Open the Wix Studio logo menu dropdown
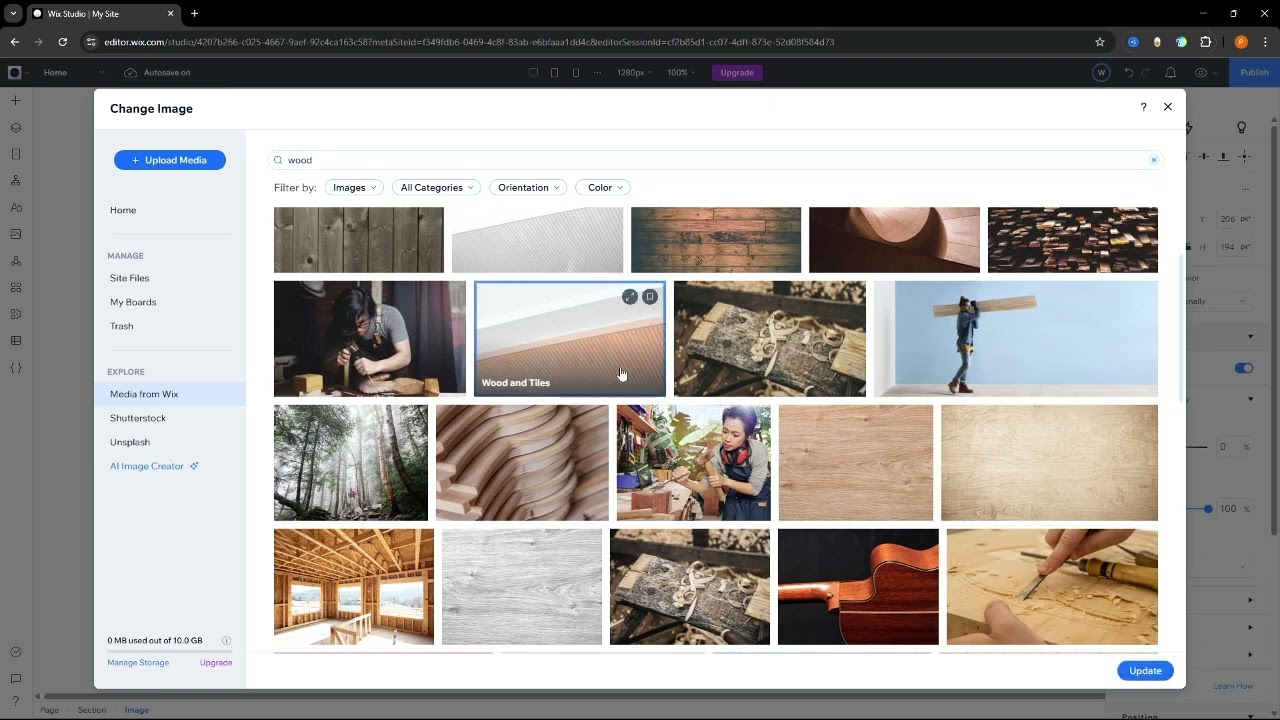 pos(18,72)
